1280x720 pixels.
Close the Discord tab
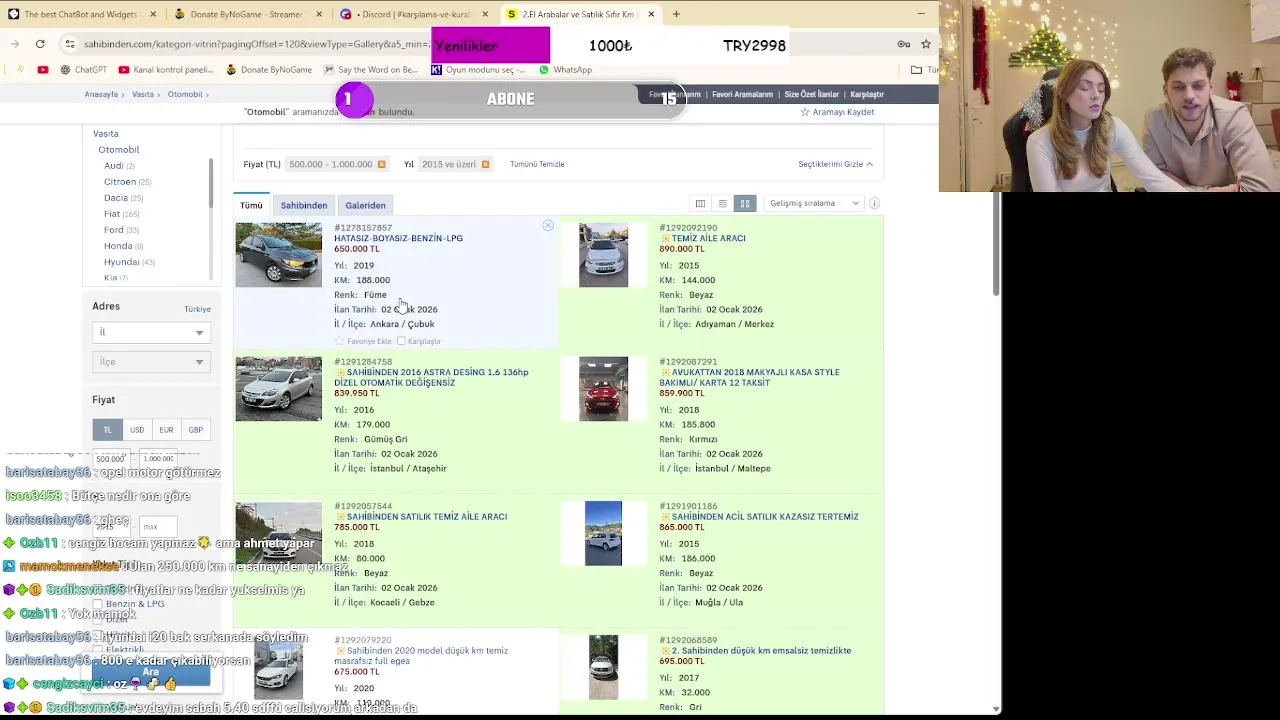tap(485, 14)
